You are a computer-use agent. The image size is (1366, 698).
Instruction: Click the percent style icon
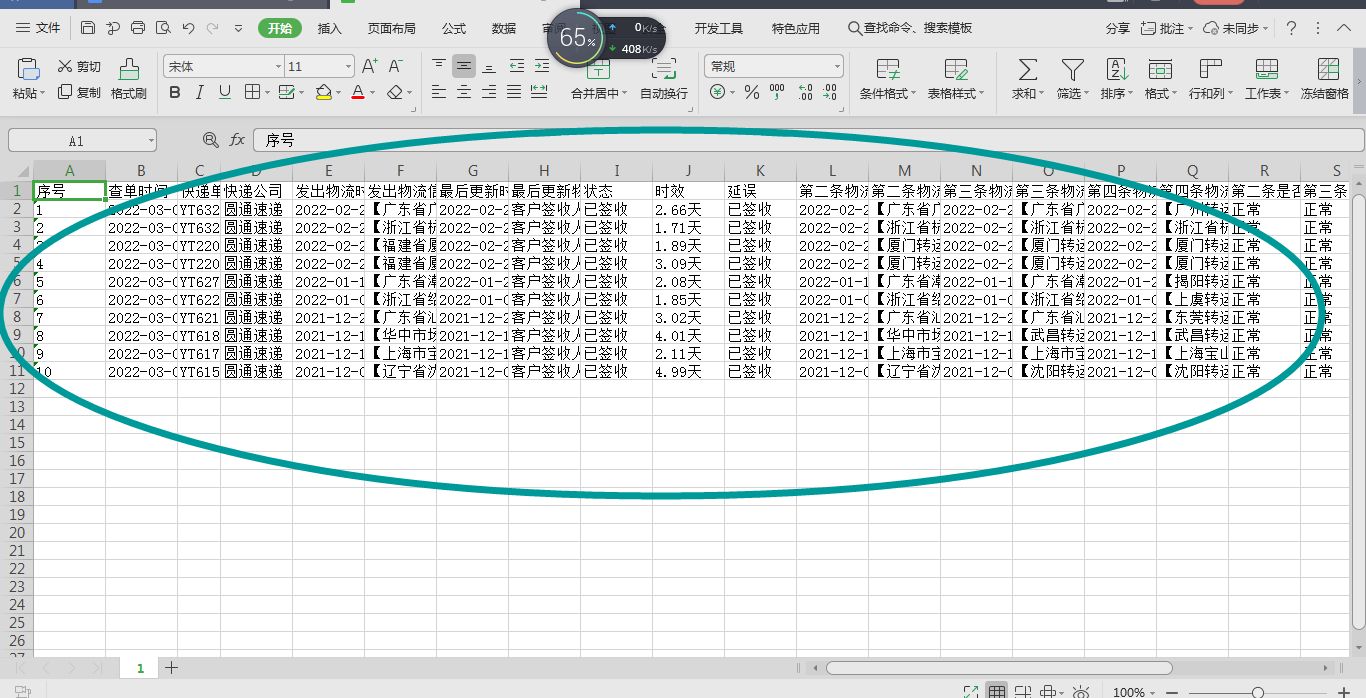point(750,93)
